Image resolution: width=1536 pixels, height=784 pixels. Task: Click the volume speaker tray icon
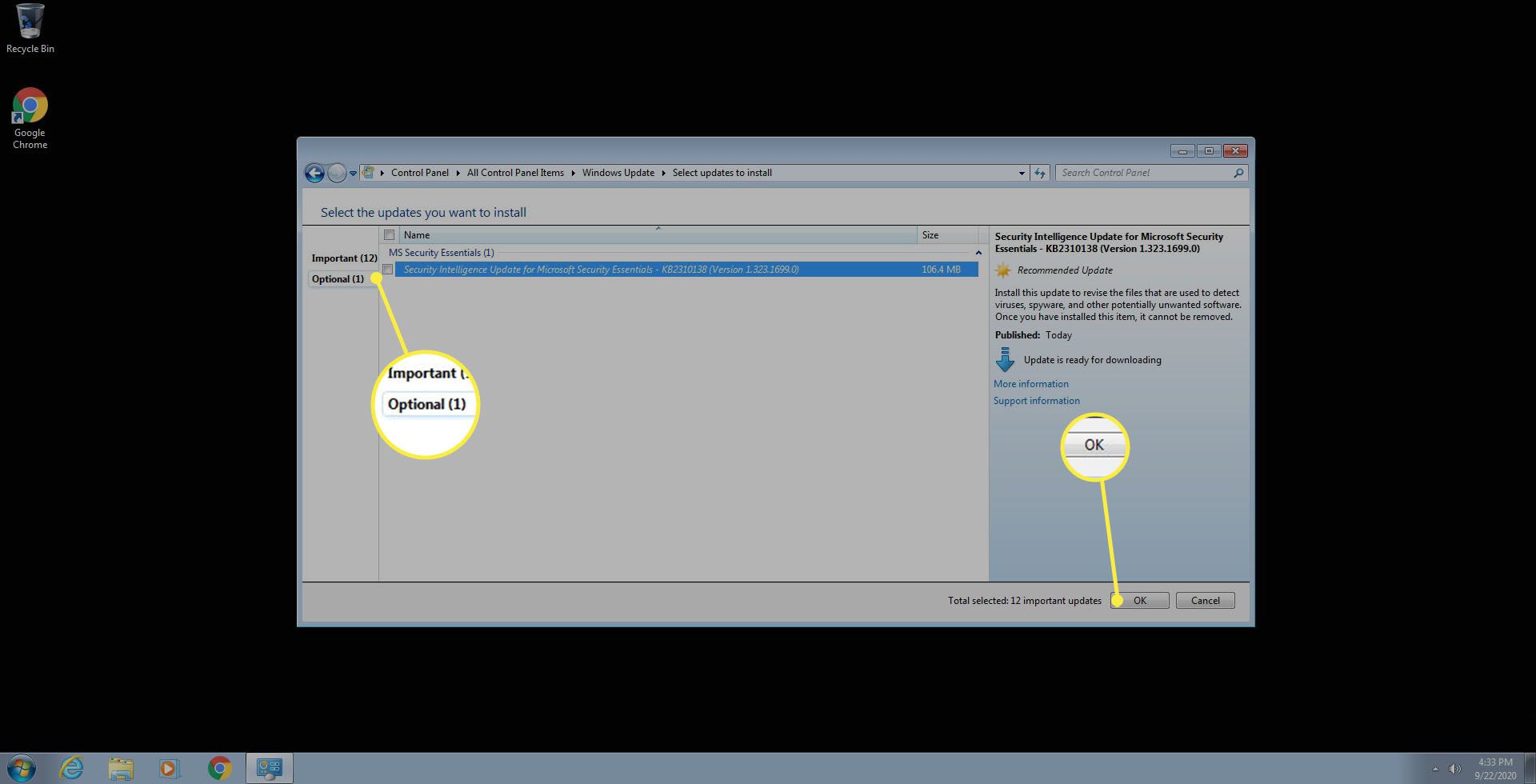(1455, 770)
